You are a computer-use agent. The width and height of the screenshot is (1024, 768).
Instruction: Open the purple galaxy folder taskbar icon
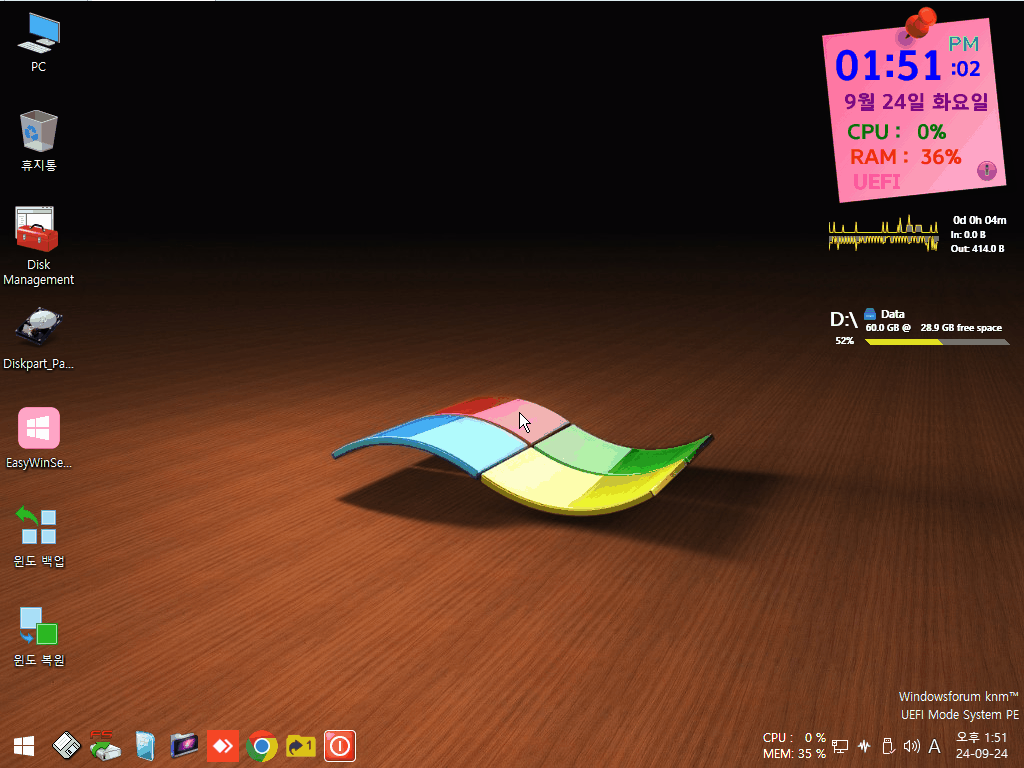click(x=184, y=746)
